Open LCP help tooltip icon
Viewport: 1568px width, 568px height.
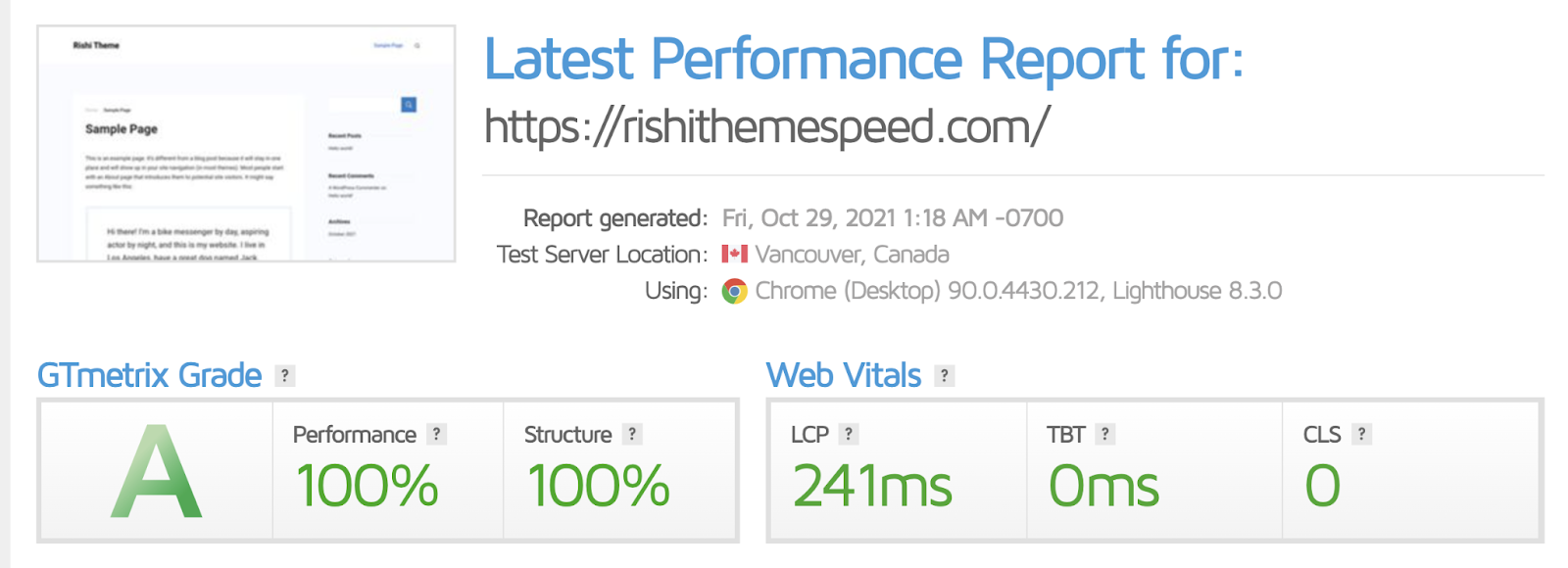click(x=849, y=434)
